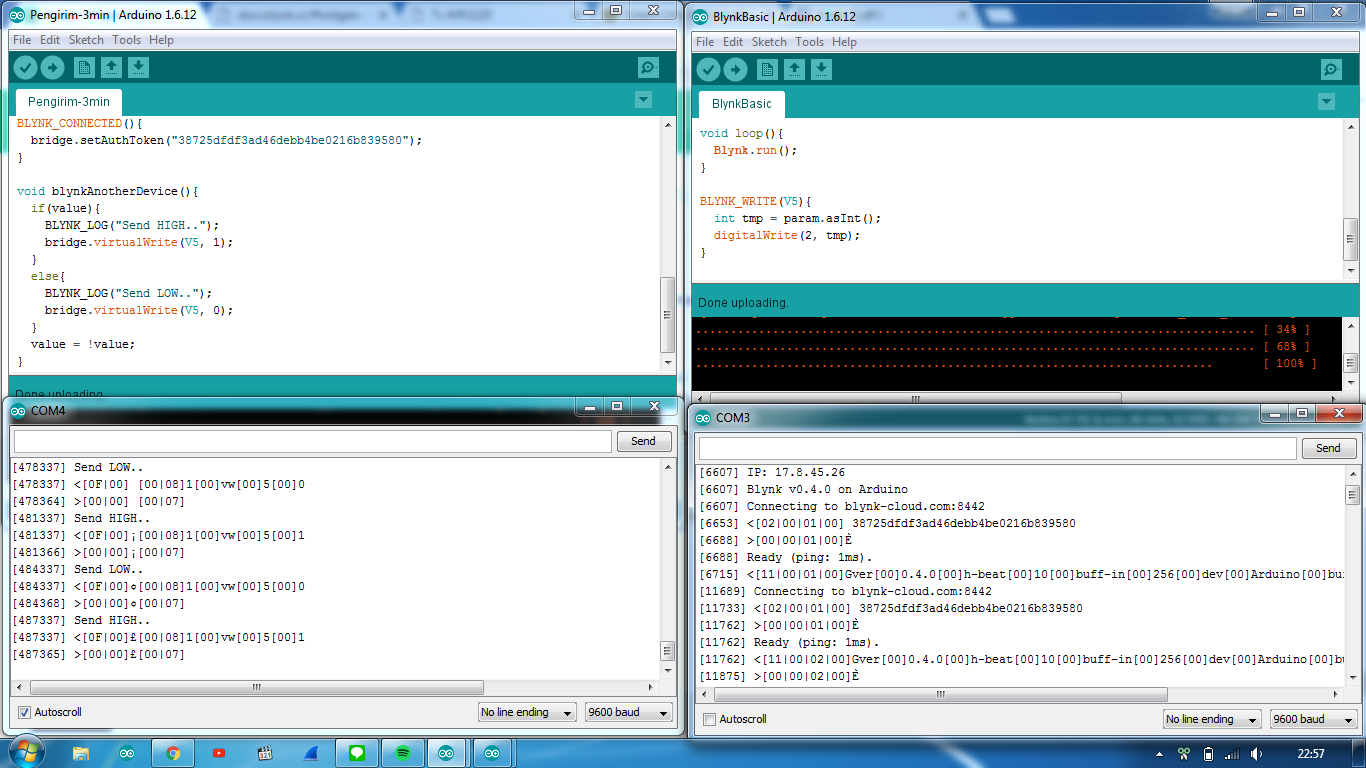The width and height of the screenshot is (1366, 768).
Task: Open line ending dropdown in COM4
Action: [527, 712]
